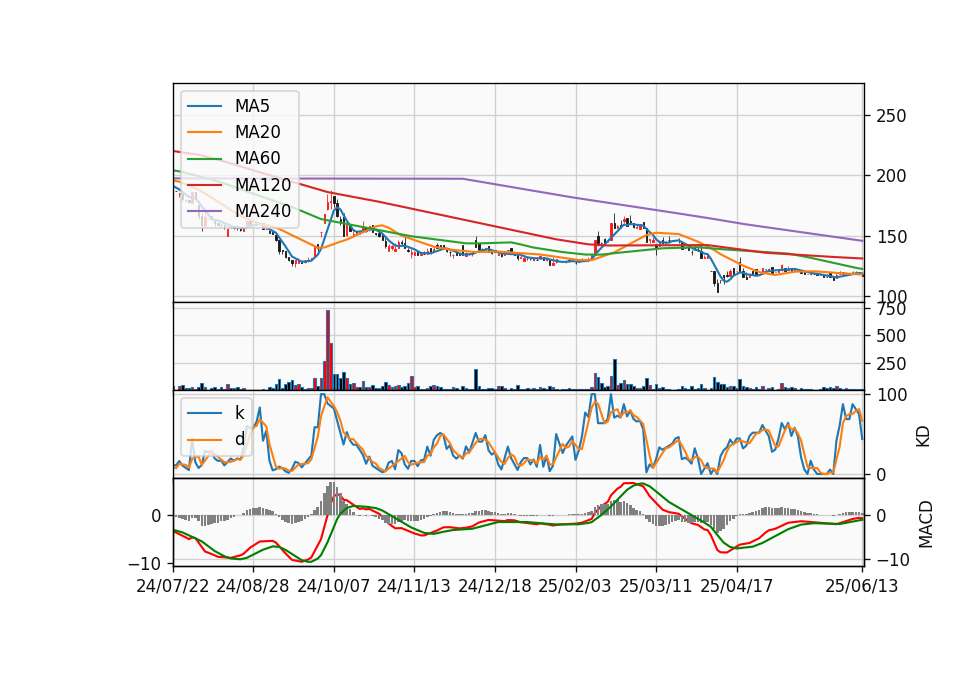
Task: Click the purple MA240 line sample in legend
Action: click(204, 211)
